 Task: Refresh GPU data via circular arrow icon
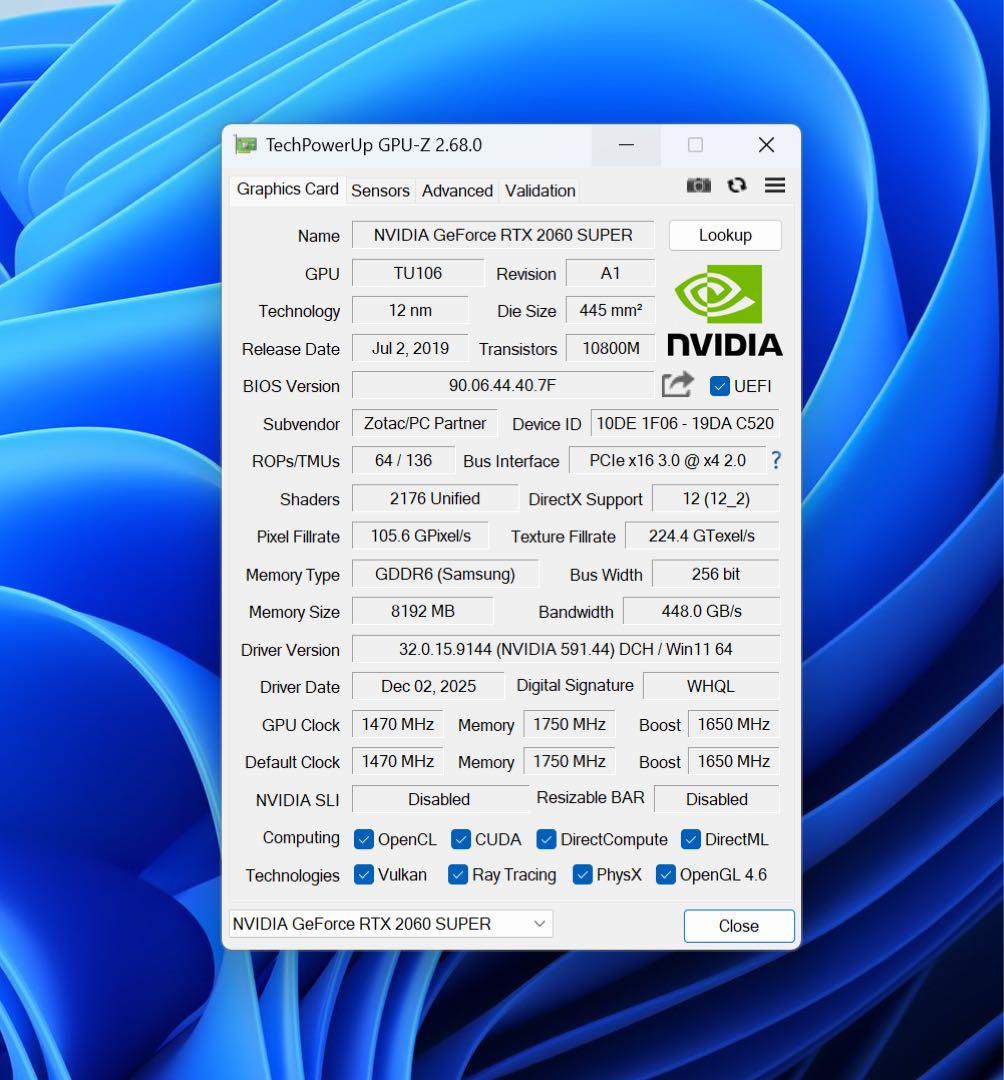pos(737,185)
